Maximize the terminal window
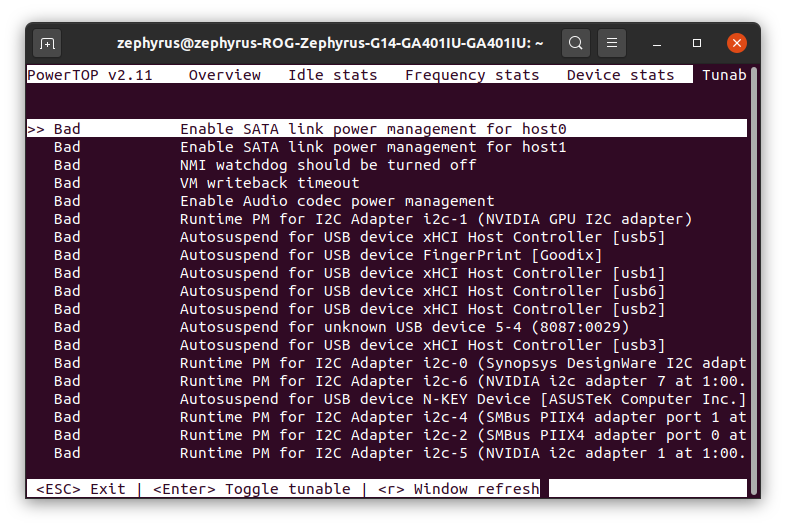Image resolution: width=786 pixels, height=527 pixels. pos(697,43)
